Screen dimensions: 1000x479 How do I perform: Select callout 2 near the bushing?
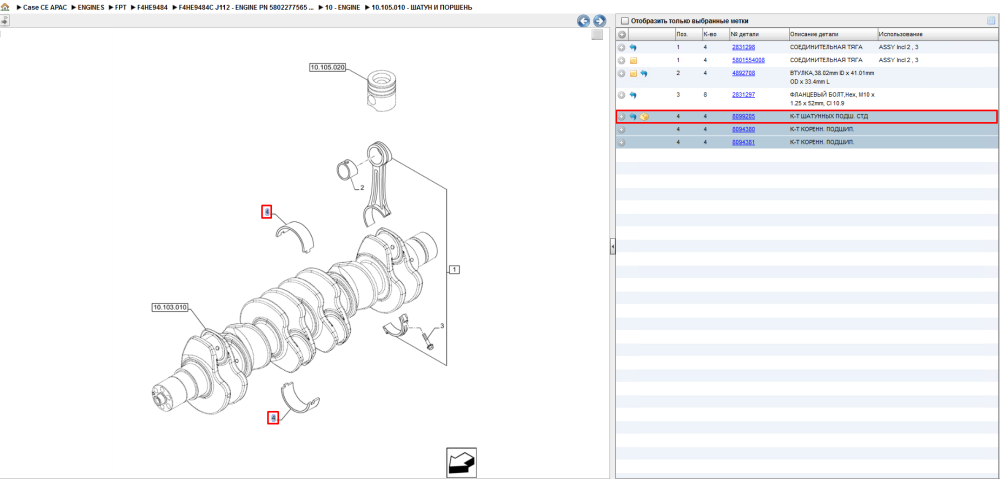click(x=362, y=188)
